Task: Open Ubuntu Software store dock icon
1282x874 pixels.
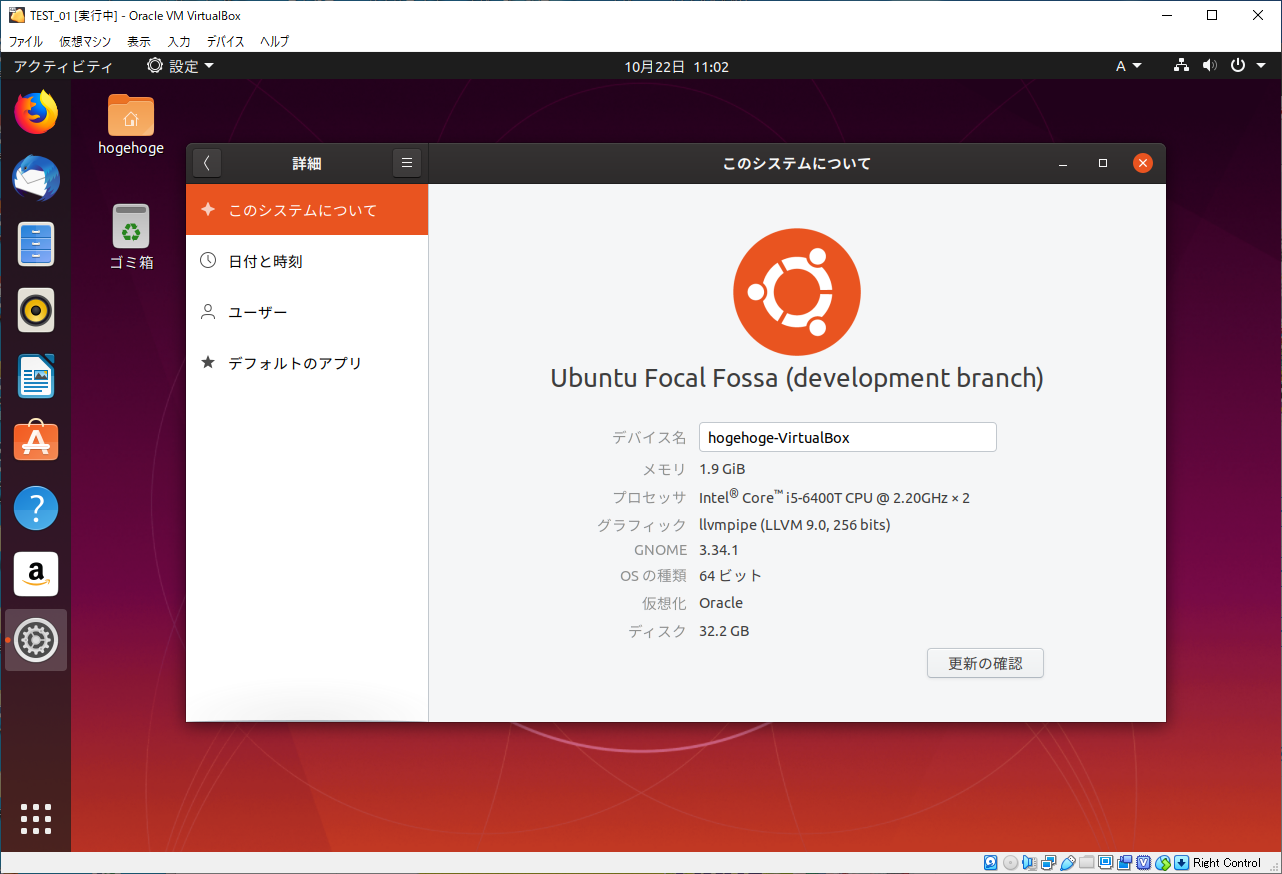Action: tap(36, 441)
